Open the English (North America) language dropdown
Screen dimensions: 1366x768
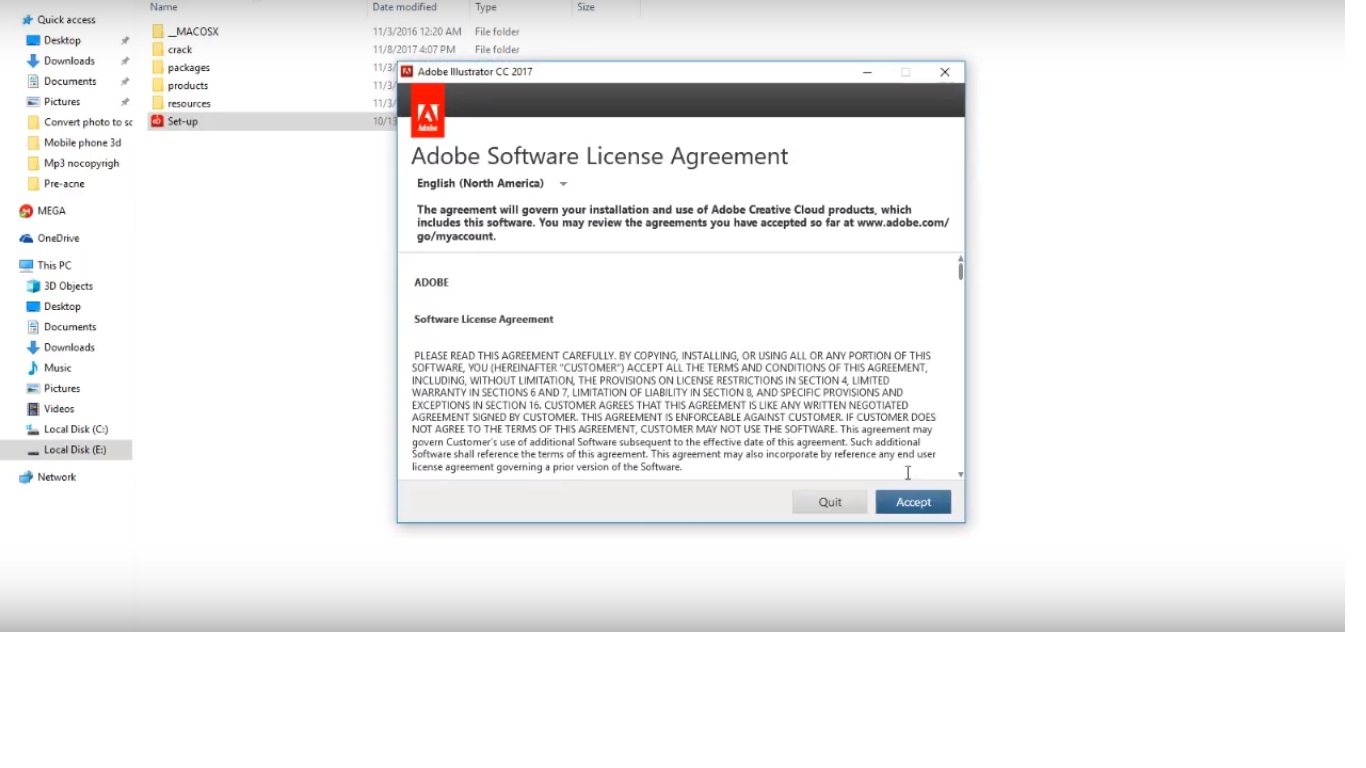[x=492, y=184]
